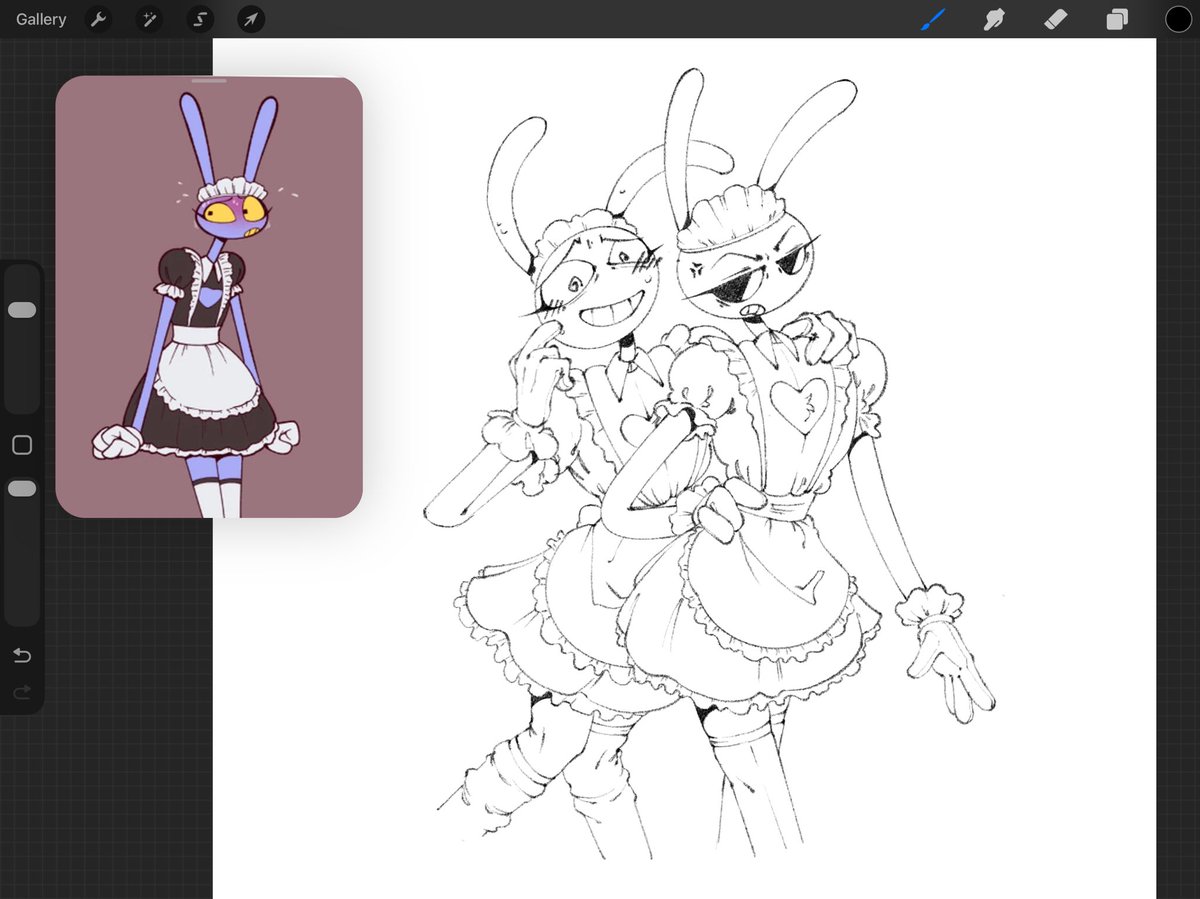Viewport: 1200px width, 899px height.
Task: Tap redo on the sidebar
Action: (x=21, y=692)
